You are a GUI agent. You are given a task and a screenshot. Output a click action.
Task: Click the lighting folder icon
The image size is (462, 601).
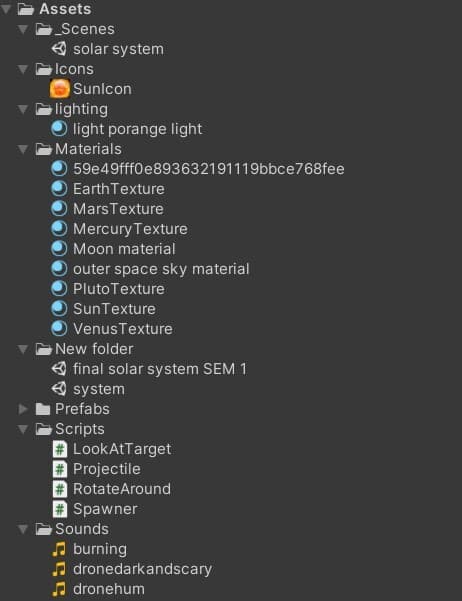coord(43,109)
